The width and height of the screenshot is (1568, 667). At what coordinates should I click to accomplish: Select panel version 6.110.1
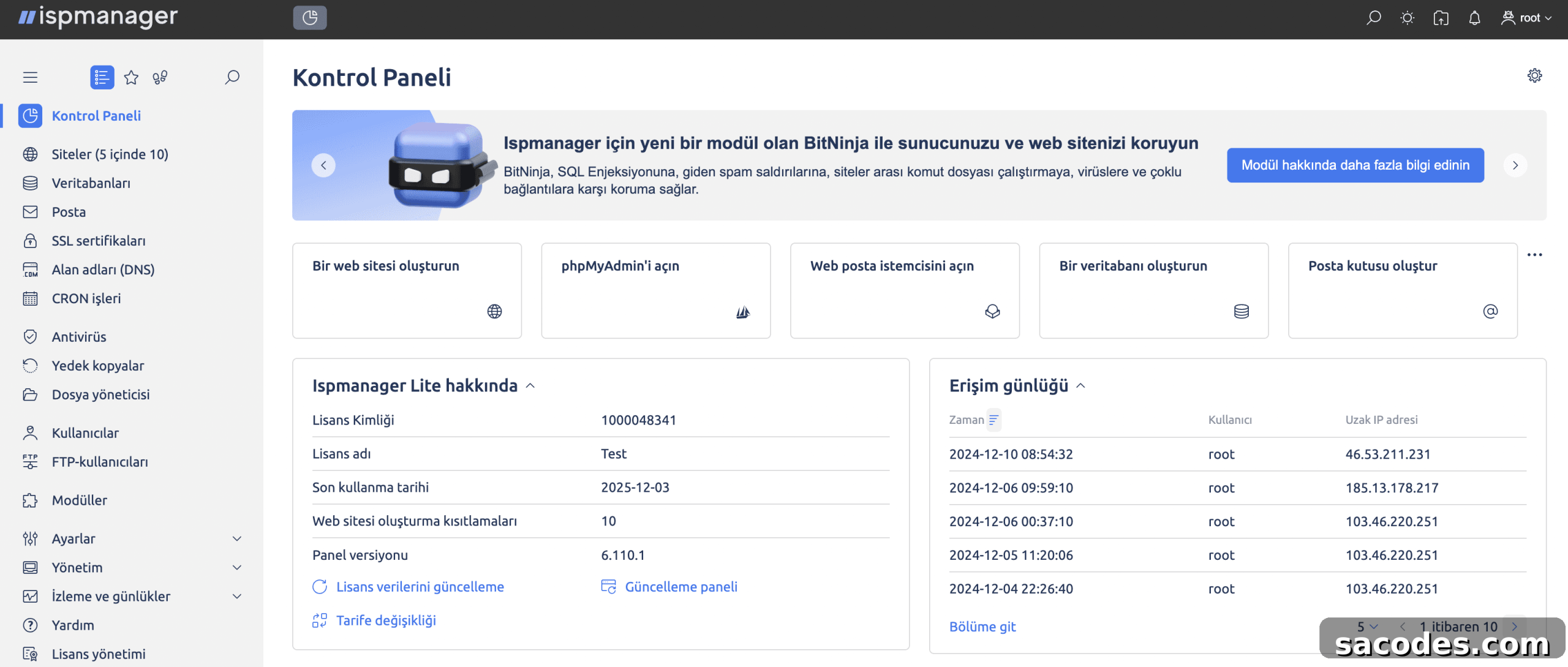tap(623, 555)
